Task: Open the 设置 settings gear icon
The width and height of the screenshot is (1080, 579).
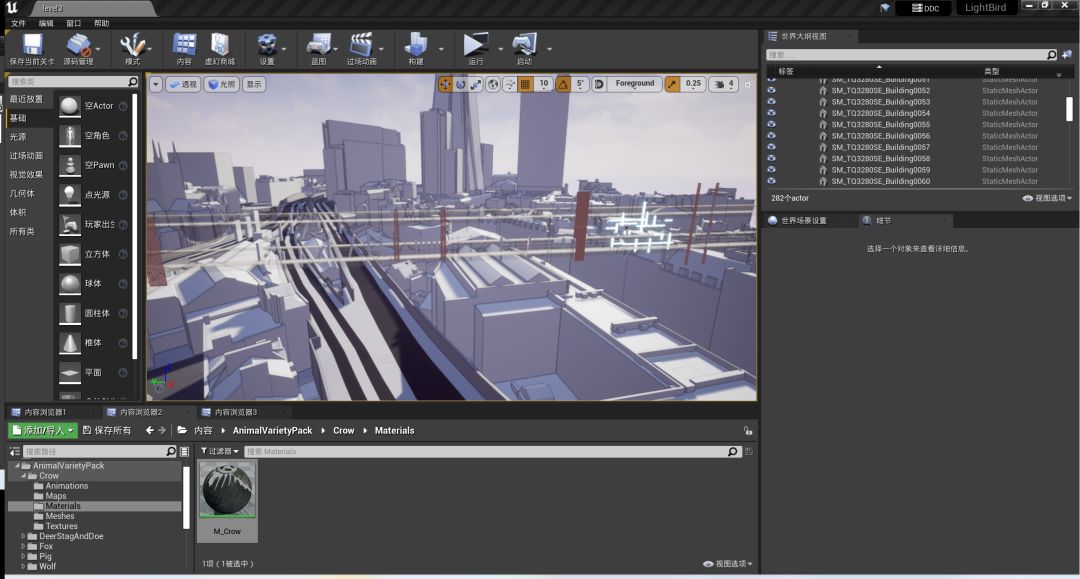Action: 267,45
